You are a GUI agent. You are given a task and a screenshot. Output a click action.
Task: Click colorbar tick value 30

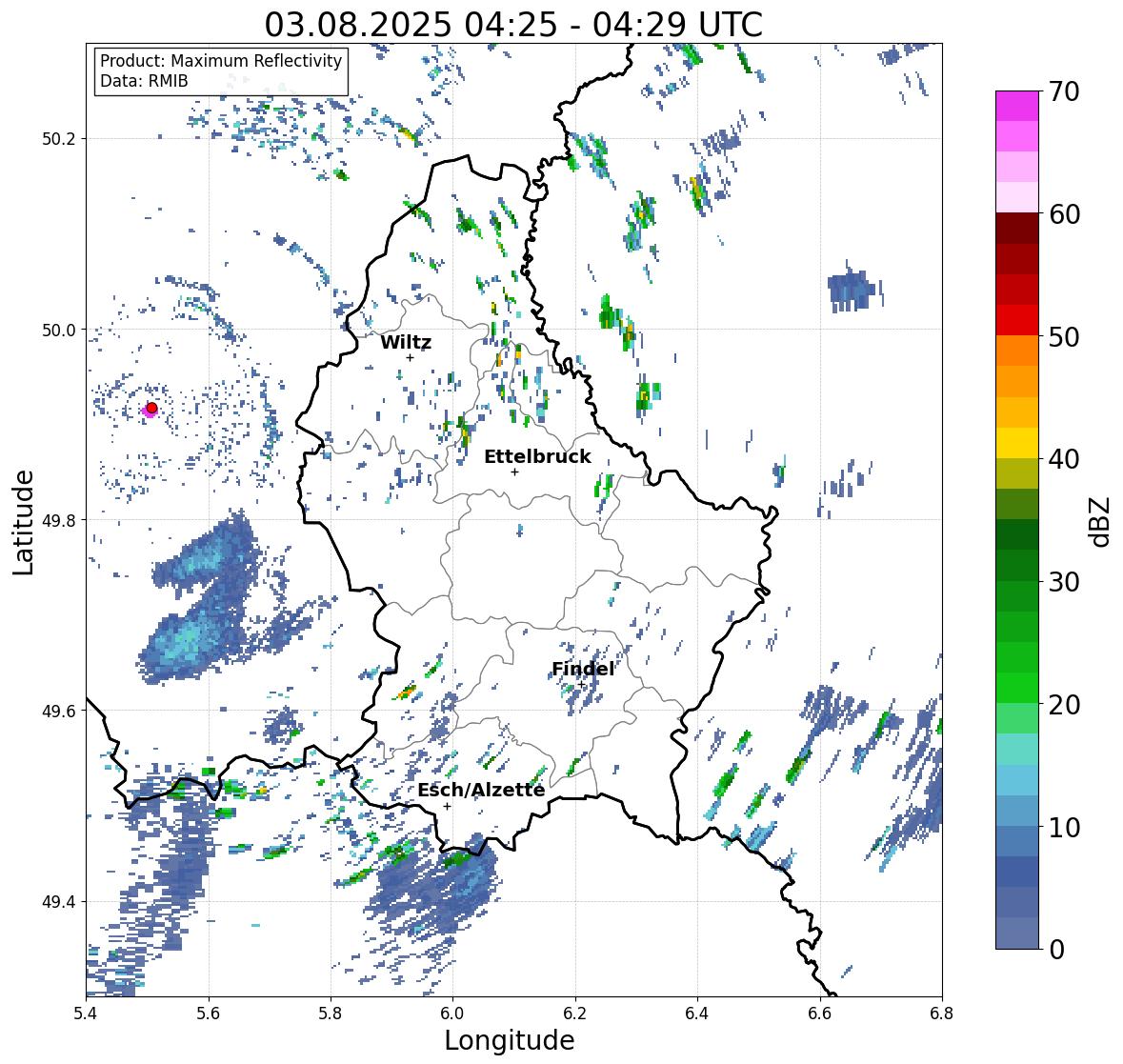(x=1064, y=581)
